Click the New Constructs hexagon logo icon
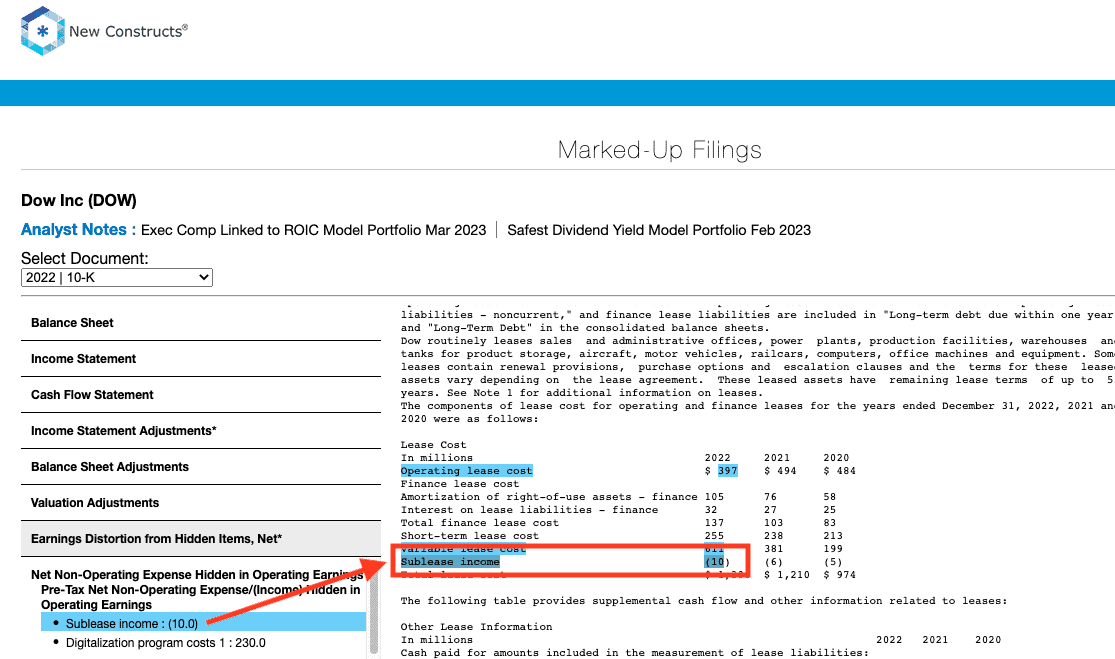Viewport: 1115px width, 659px height. pos(43,31)
